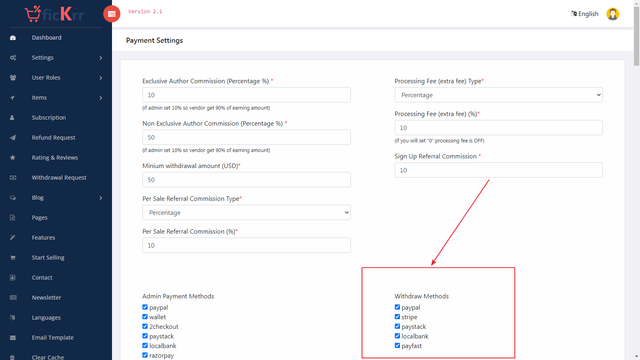Click the Contact address book icon
This screenshot has width=640, height=360.
(13, 278)
